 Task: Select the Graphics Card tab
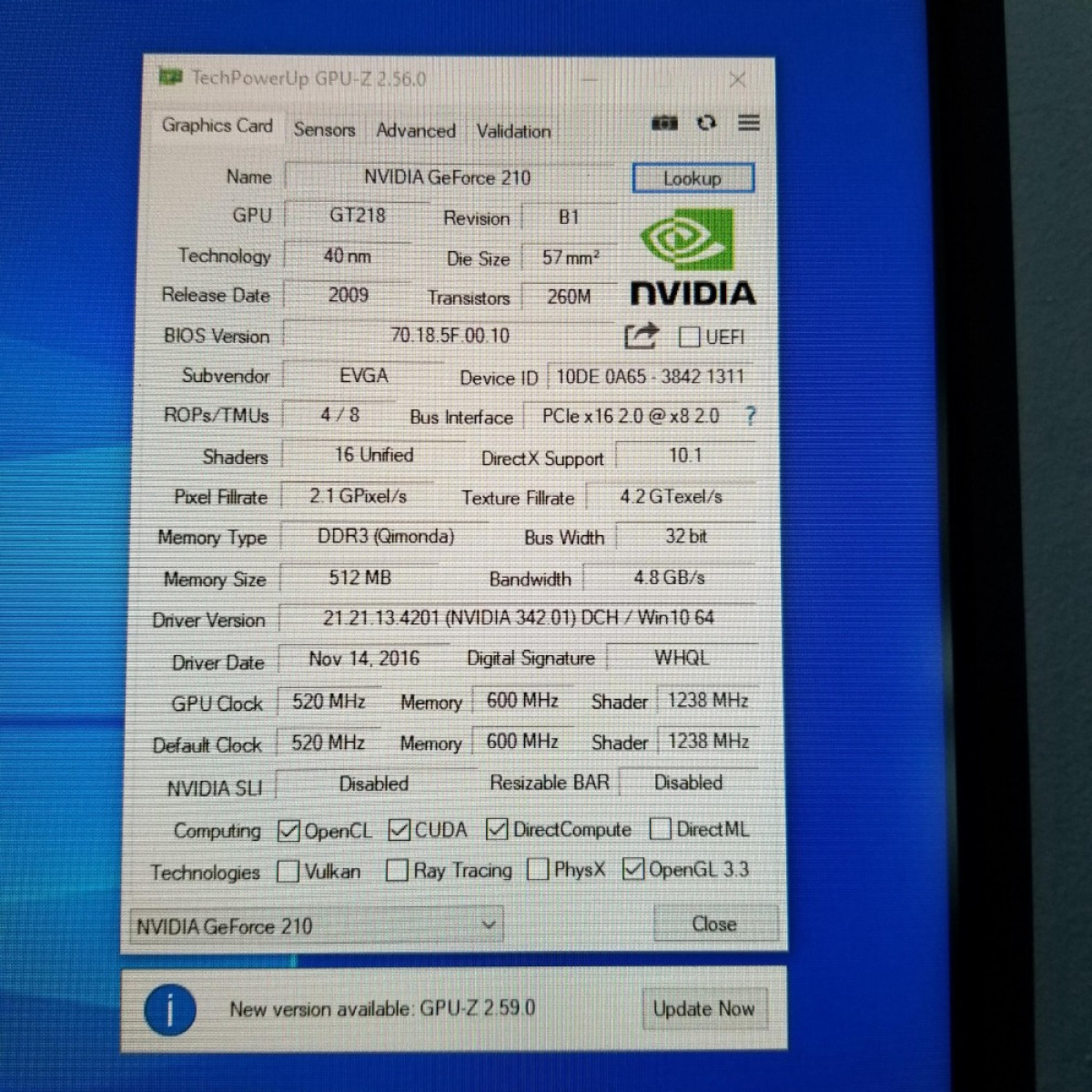(217, 126)
